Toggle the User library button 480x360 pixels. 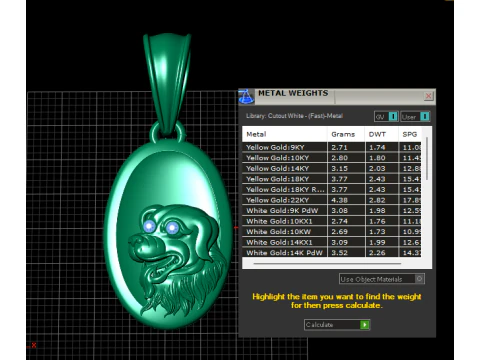click(x=415, y=116)
